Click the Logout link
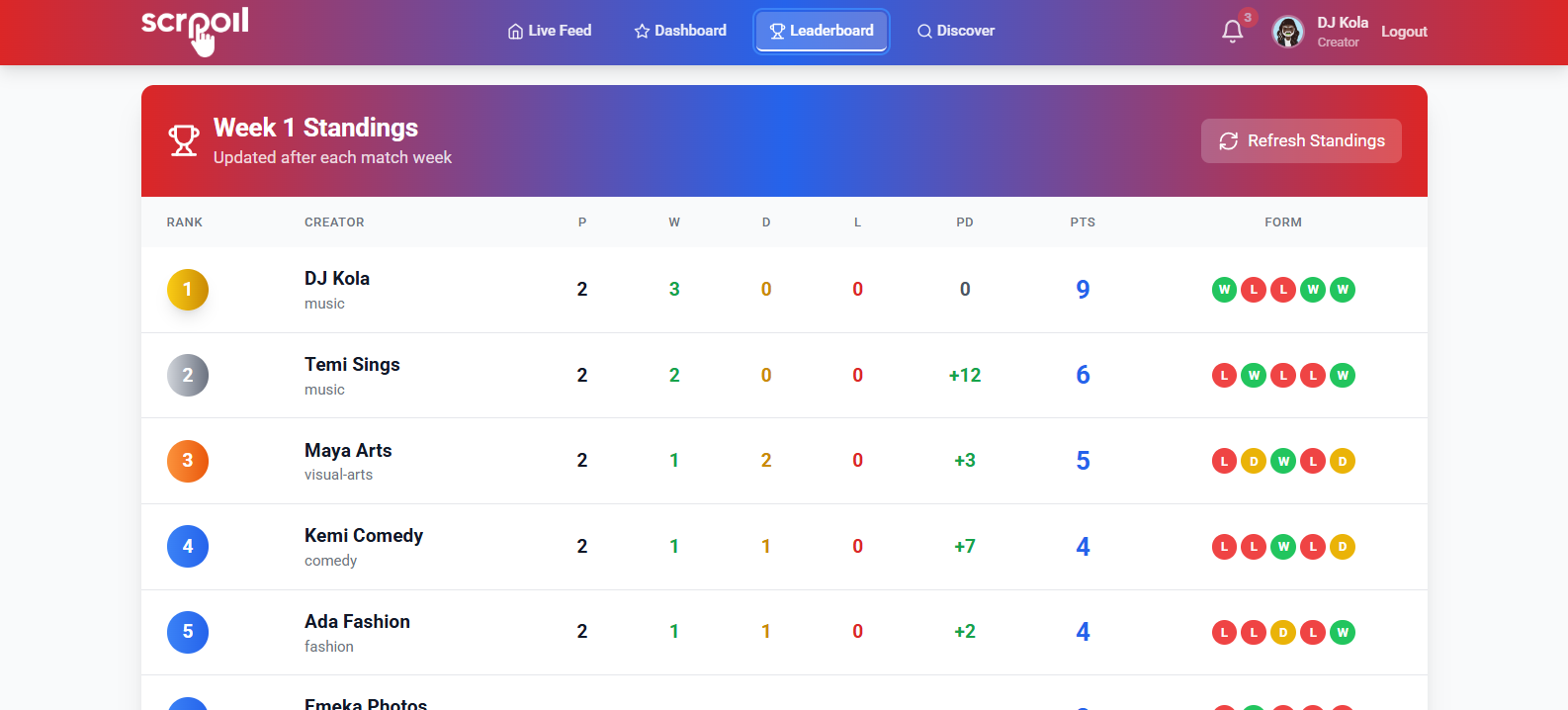The image size is (1568, 710). (x=1404, y=32)
